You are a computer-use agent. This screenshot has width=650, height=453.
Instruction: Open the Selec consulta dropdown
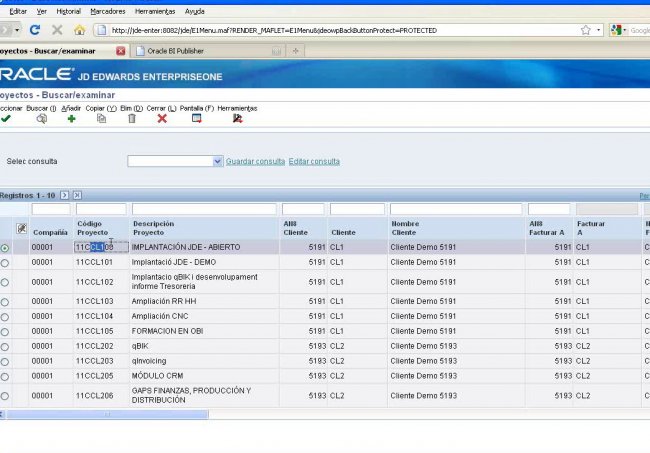coord(217,161)
